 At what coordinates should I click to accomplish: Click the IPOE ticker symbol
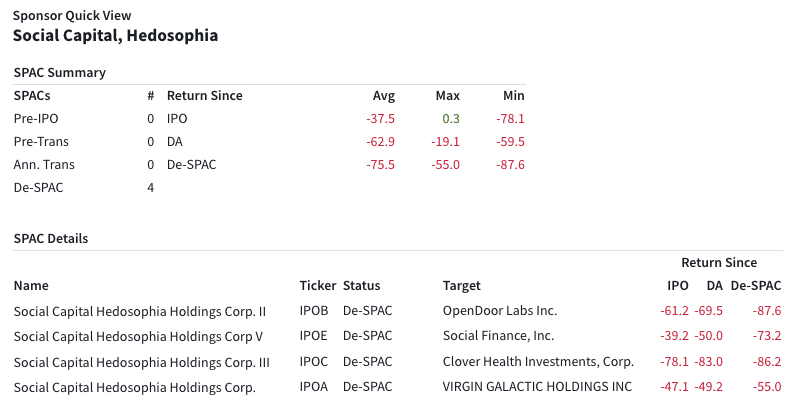coord(313,336)
